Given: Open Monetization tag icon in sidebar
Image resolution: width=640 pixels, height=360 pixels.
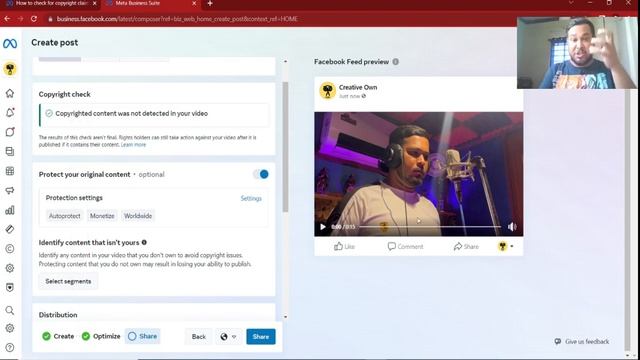Looking at the screenshot, I should coord(10,229).
